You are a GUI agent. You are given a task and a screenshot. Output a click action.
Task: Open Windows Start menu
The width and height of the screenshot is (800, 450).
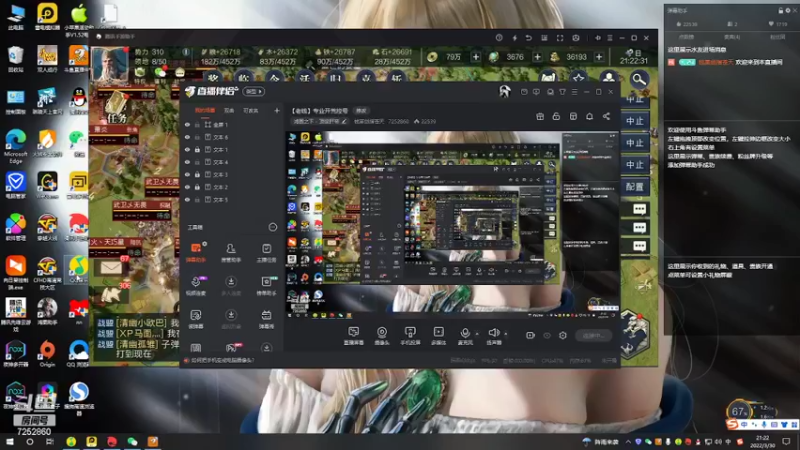(x=9, y=441)
